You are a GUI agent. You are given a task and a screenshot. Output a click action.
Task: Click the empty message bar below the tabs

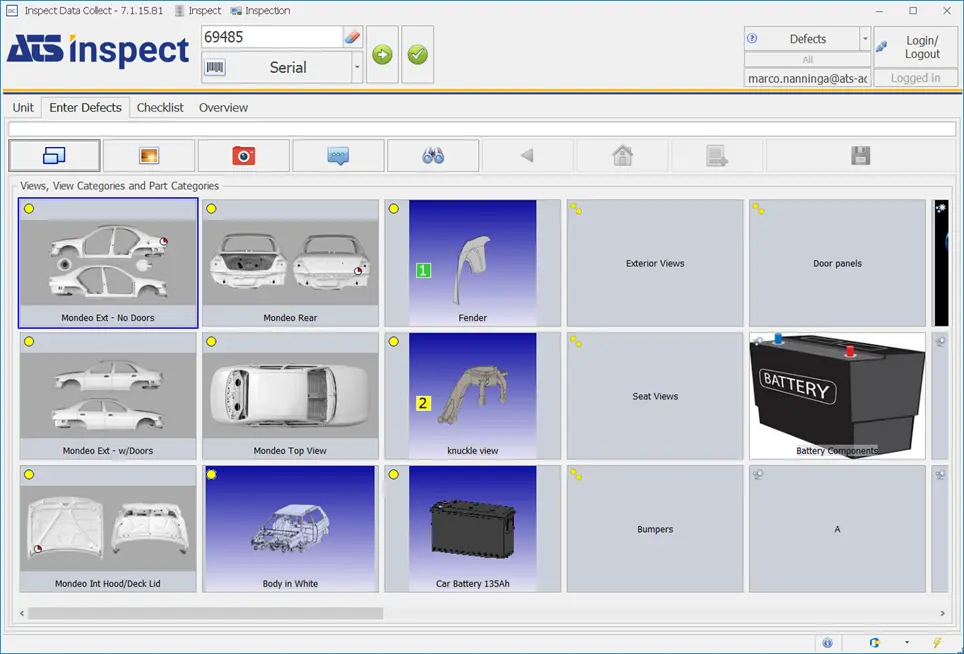[x=482, y=128]
